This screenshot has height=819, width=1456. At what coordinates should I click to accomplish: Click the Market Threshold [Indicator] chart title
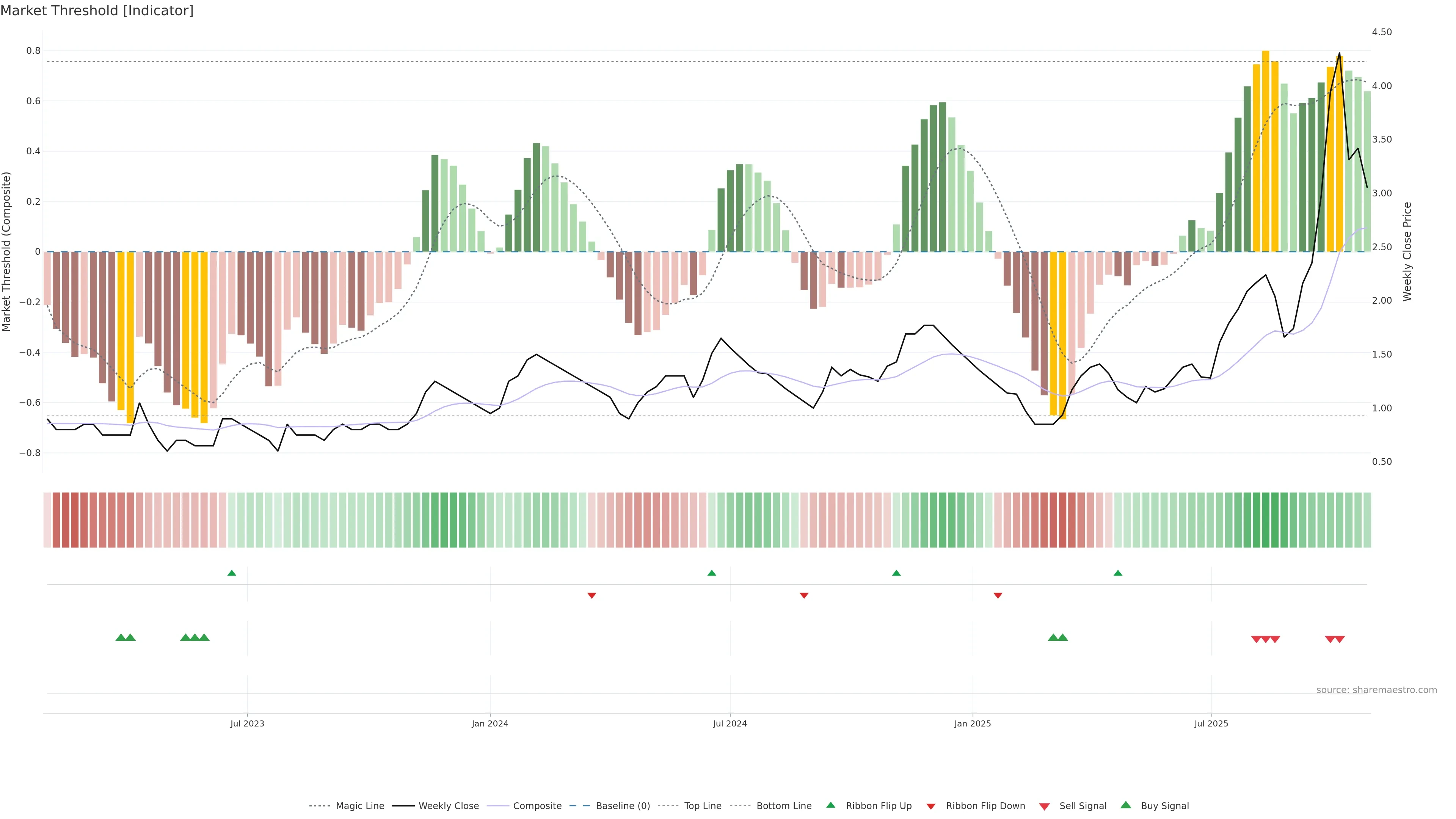point(97,11)
